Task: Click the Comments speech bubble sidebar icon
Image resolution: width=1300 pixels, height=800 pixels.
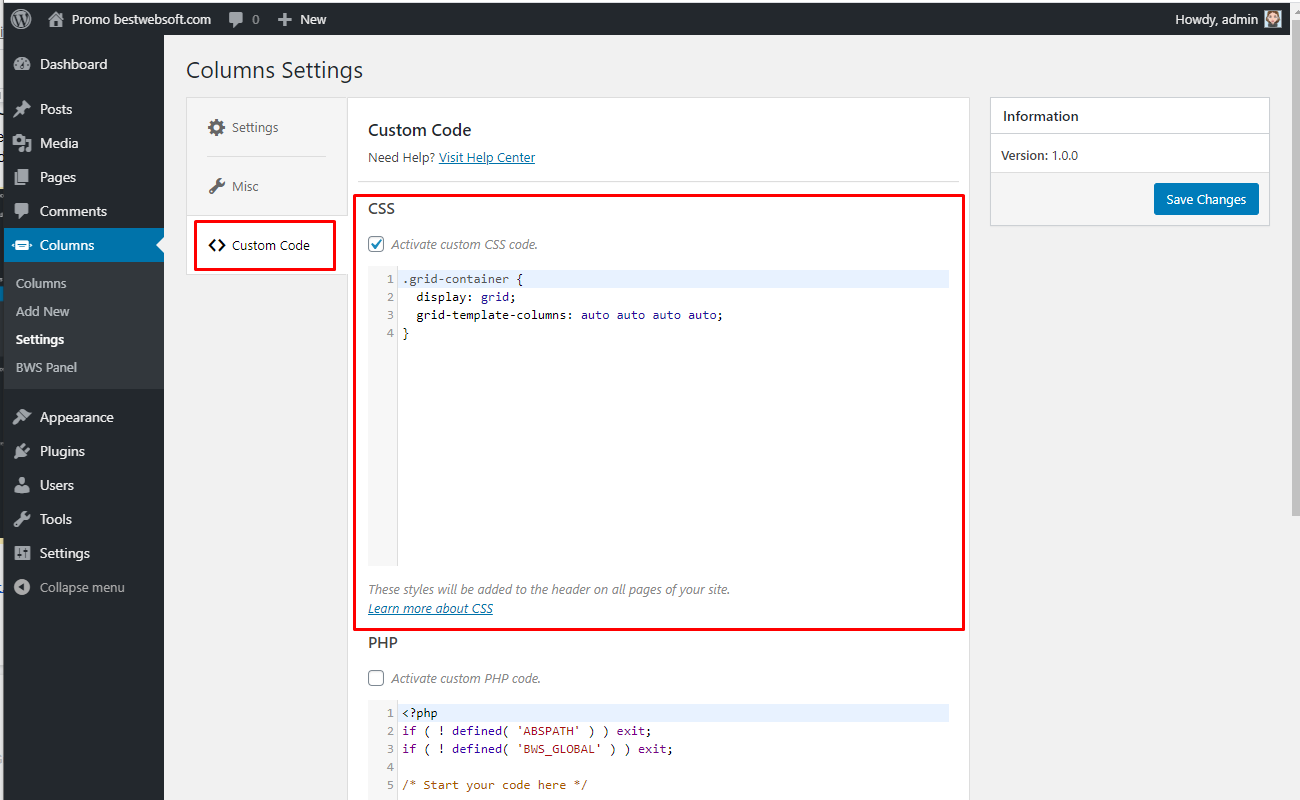Action: pos(22,211)
